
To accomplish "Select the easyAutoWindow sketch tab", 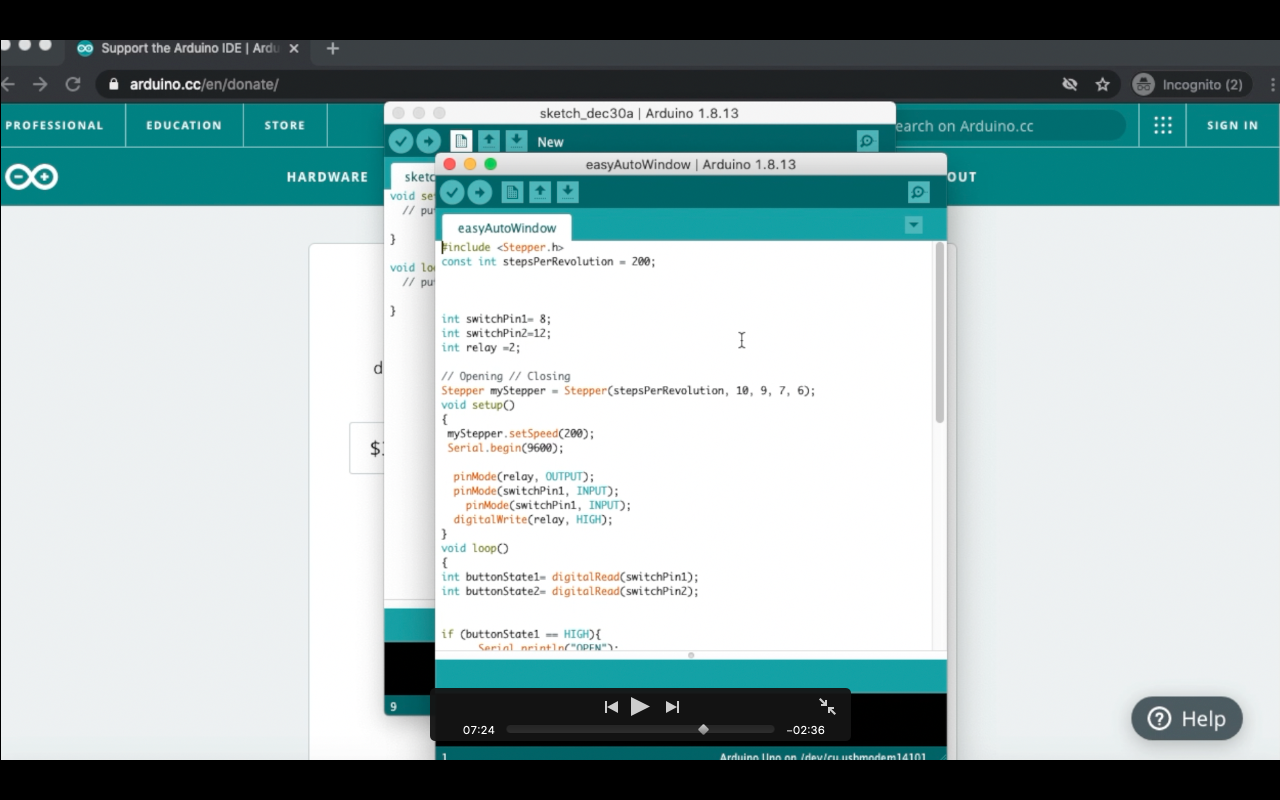I will [507, 228].
